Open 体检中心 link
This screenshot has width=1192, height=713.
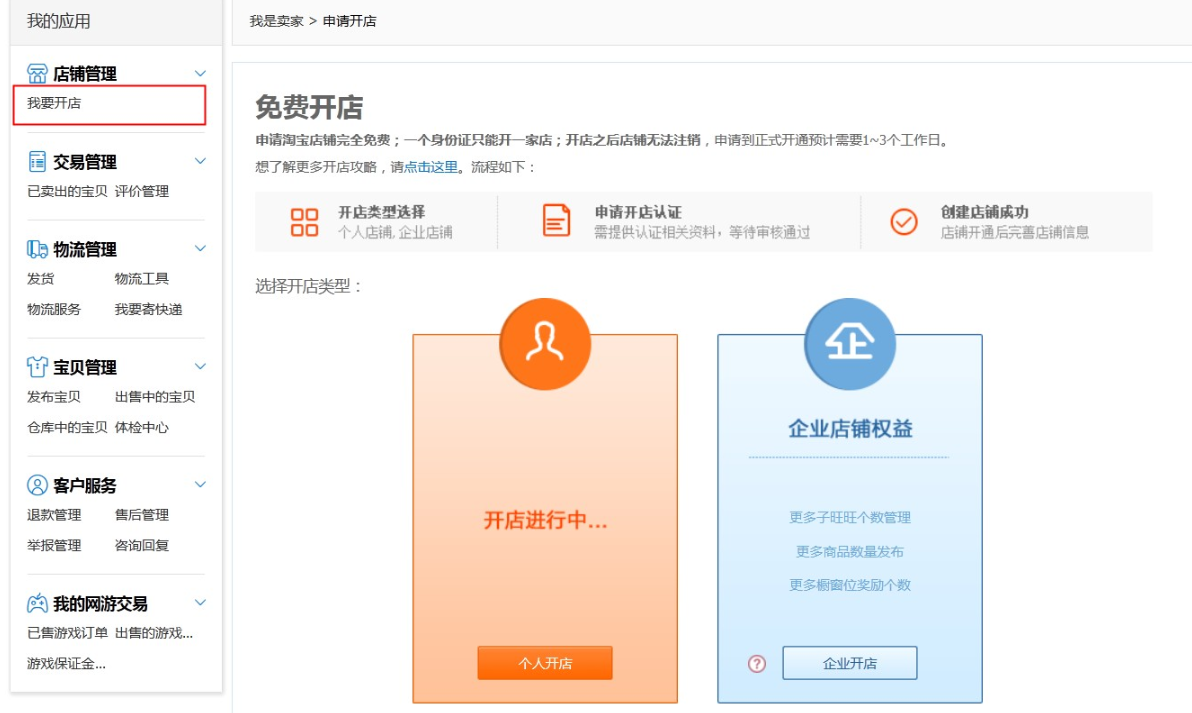142,427
